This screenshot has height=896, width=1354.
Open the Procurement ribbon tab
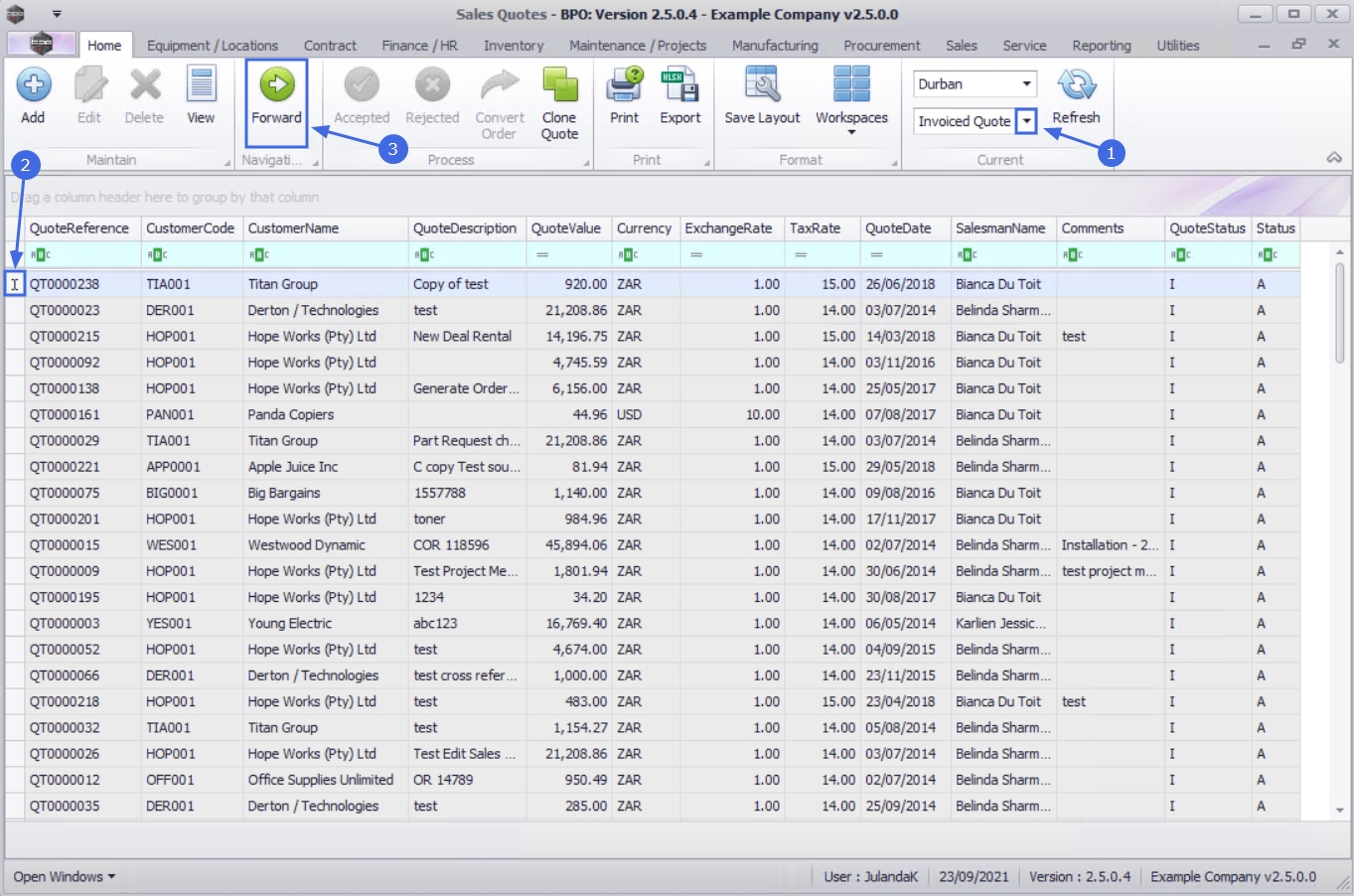[881, 46]
